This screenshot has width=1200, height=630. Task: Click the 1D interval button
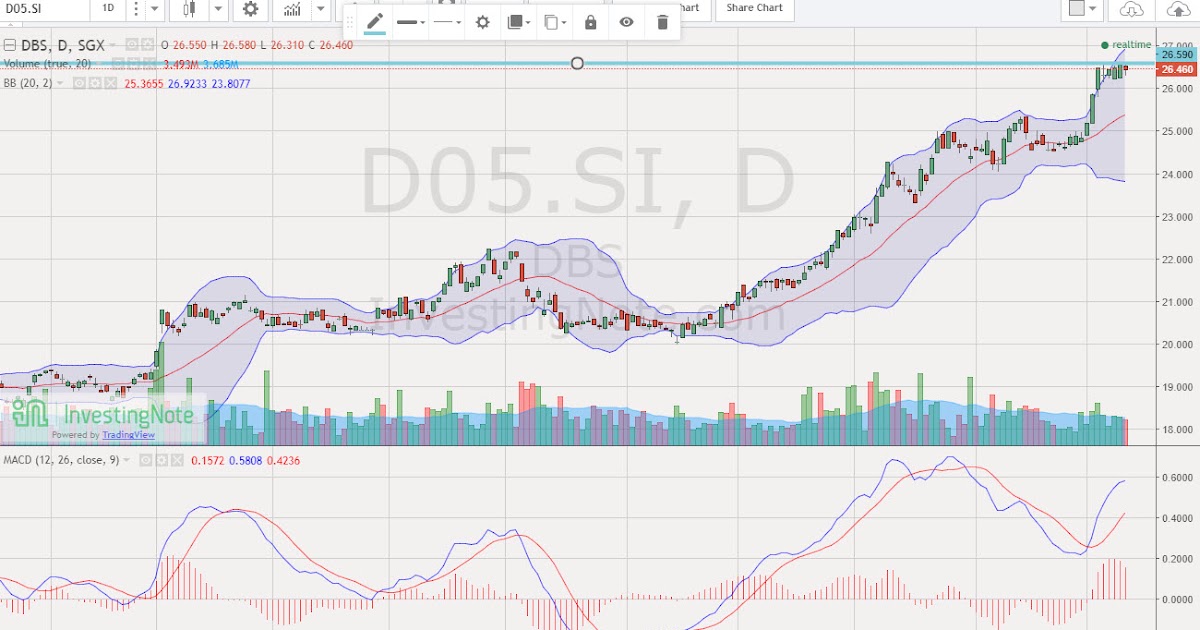click(106, 9)
